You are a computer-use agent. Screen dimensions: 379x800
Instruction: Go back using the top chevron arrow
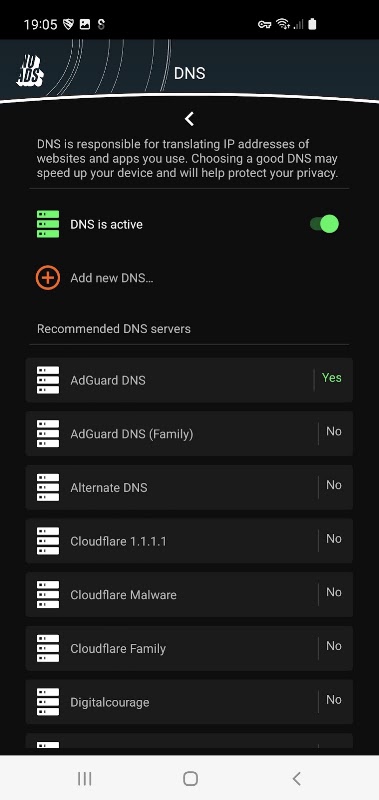189,119
